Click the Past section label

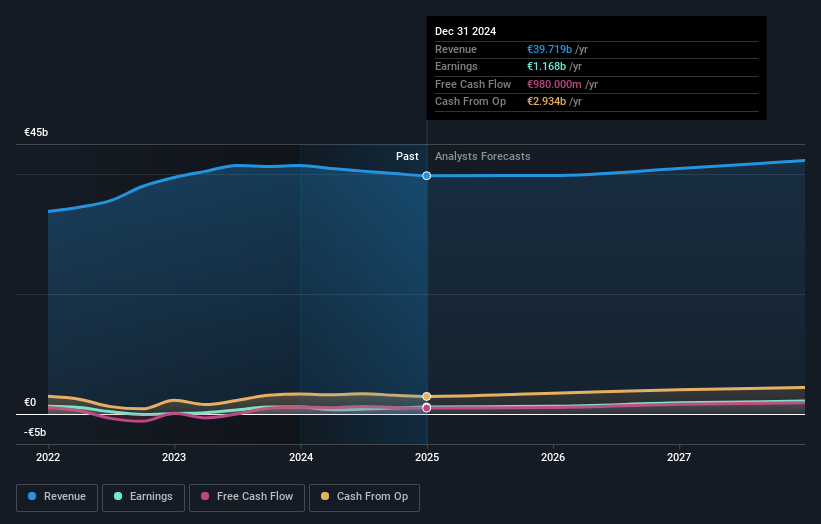point(407,157)
